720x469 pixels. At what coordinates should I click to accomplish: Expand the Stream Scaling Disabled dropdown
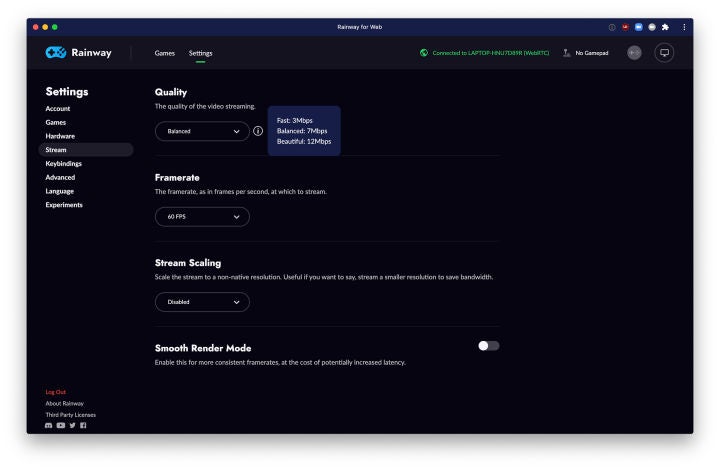click(x=202, y=301)
